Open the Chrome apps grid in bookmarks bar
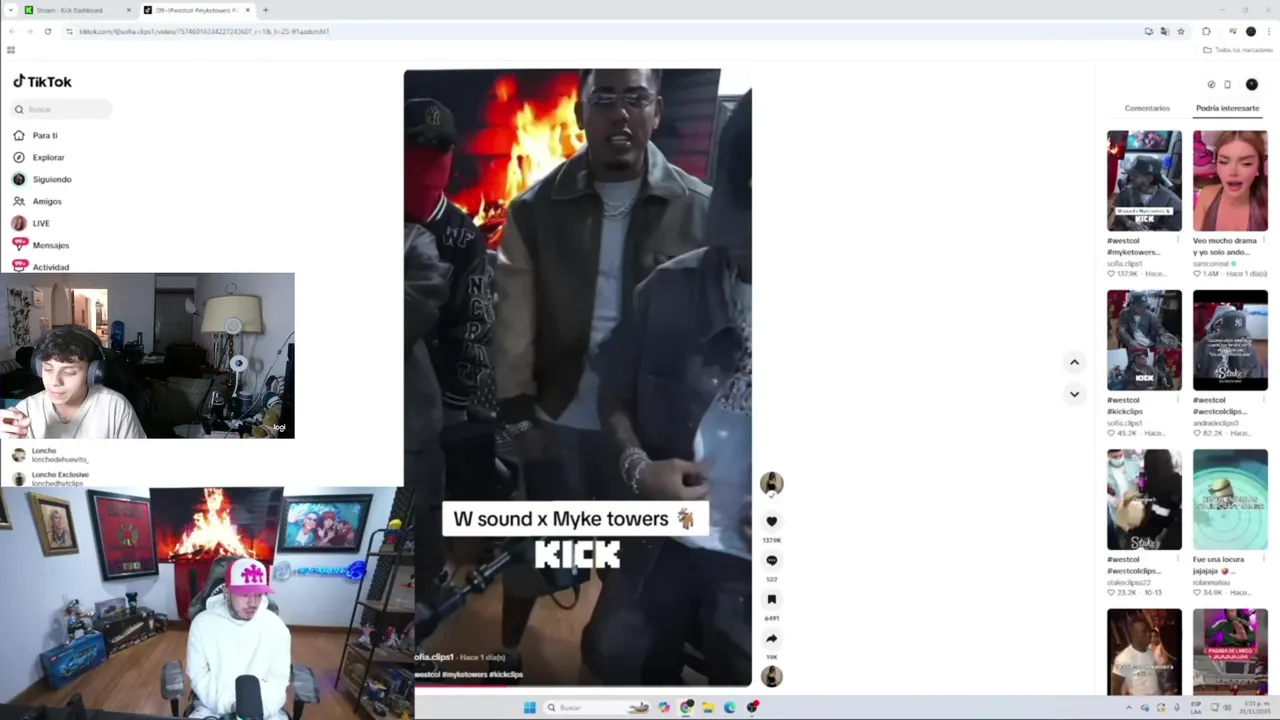 pyautogui.click(x=11, y=50)
